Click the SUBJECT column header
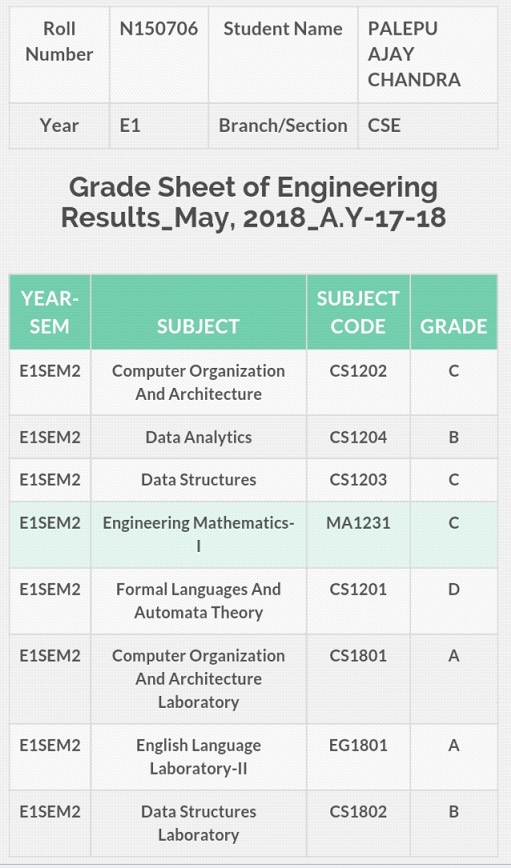The width and height of the screenshot is (511, 868). click(x=198, y=312)
